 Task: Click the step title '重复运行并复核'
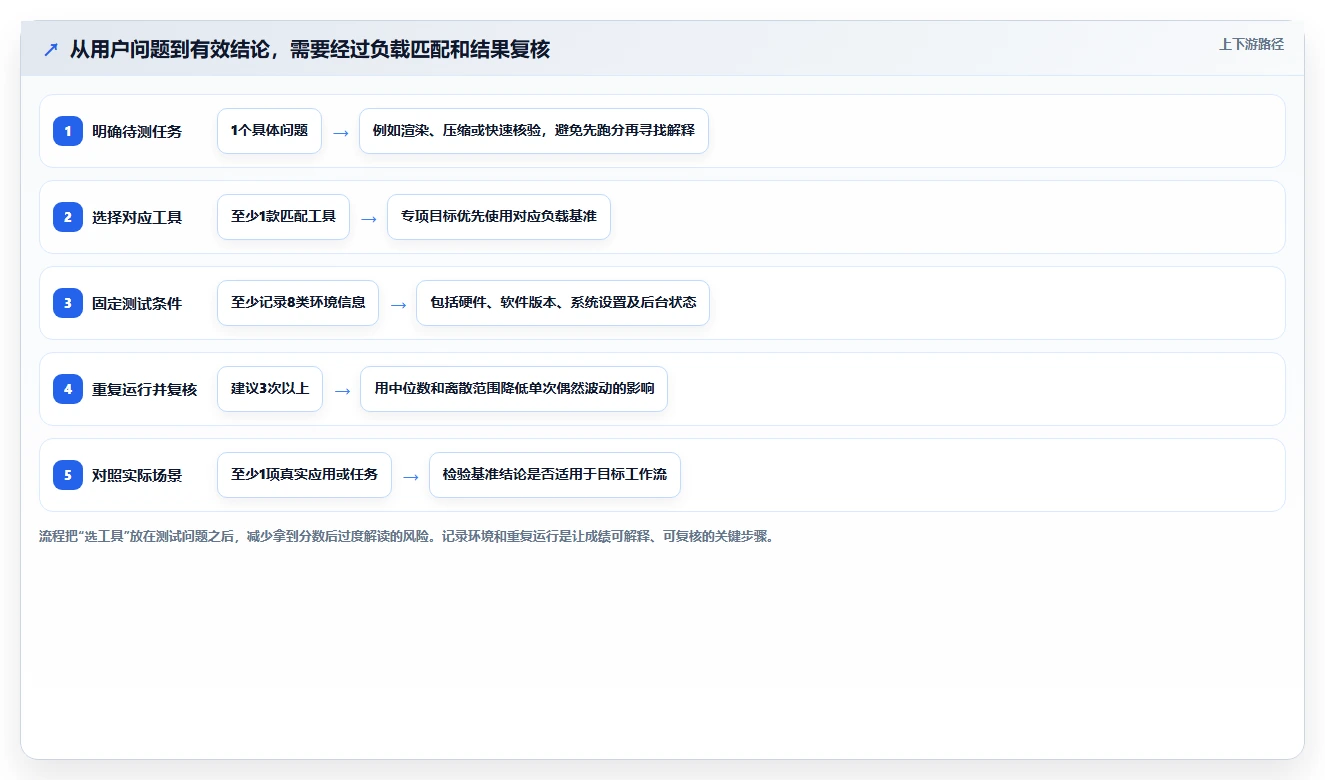point(145,389)
